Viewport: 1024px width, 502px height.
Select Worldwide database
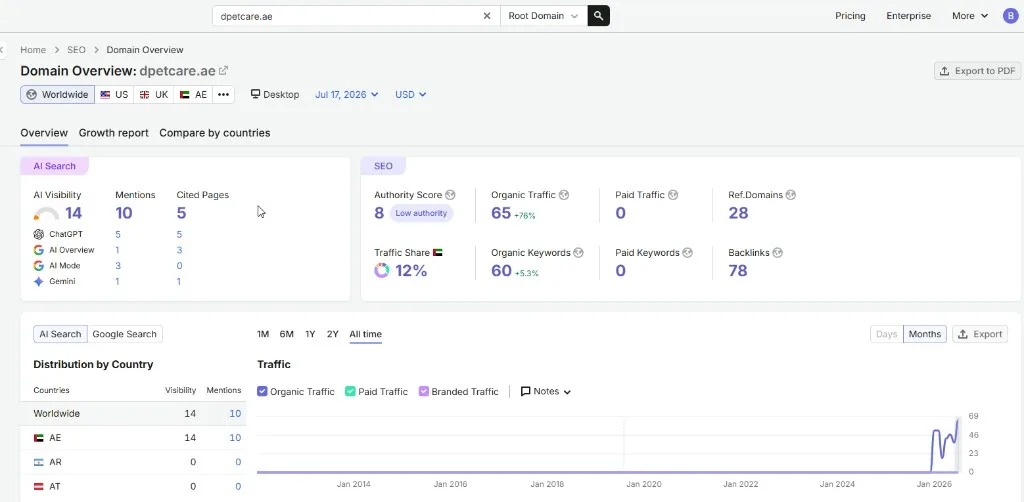(57, 95)
